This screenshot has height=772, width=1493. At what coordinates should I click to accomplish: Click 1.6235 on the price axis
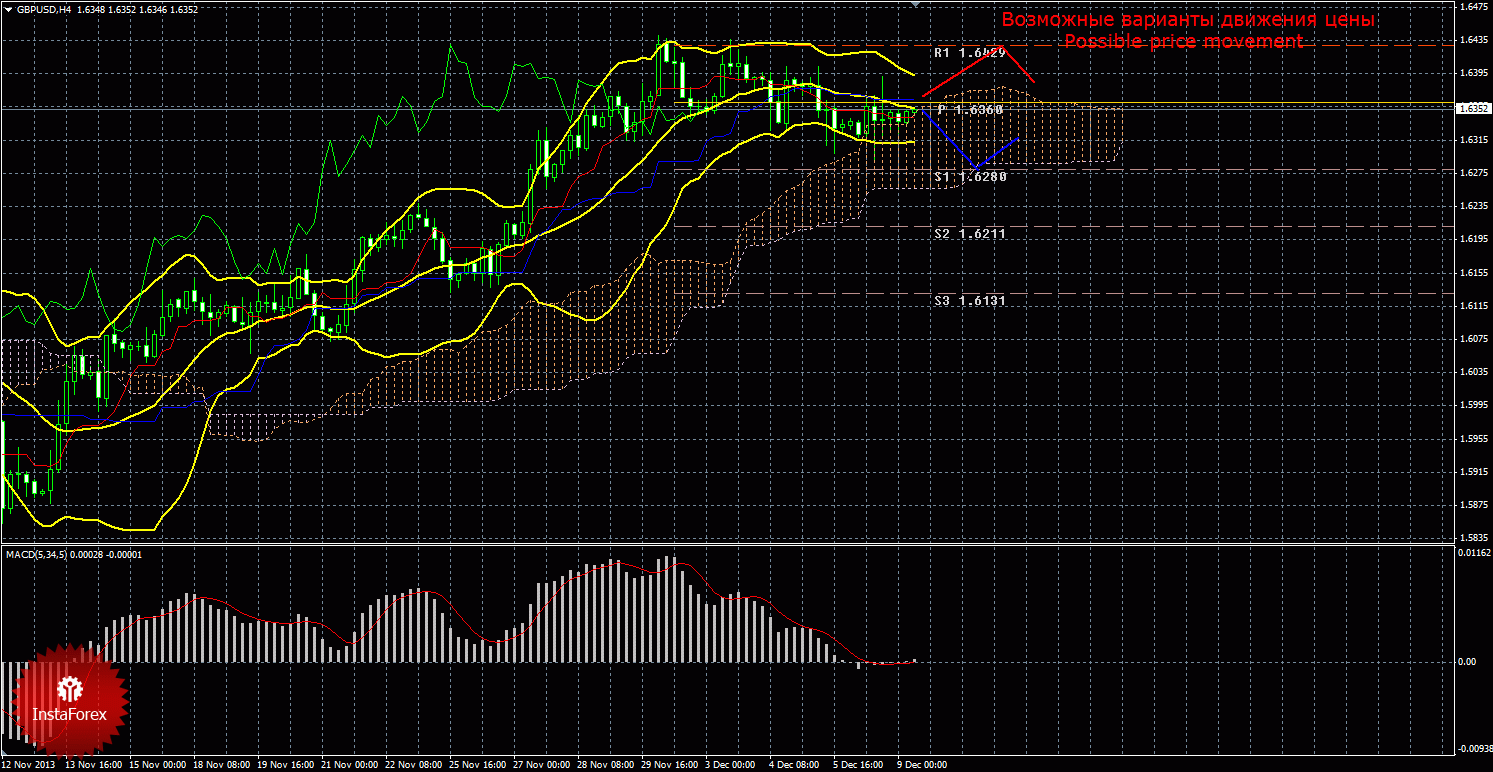coord(1473,206)
